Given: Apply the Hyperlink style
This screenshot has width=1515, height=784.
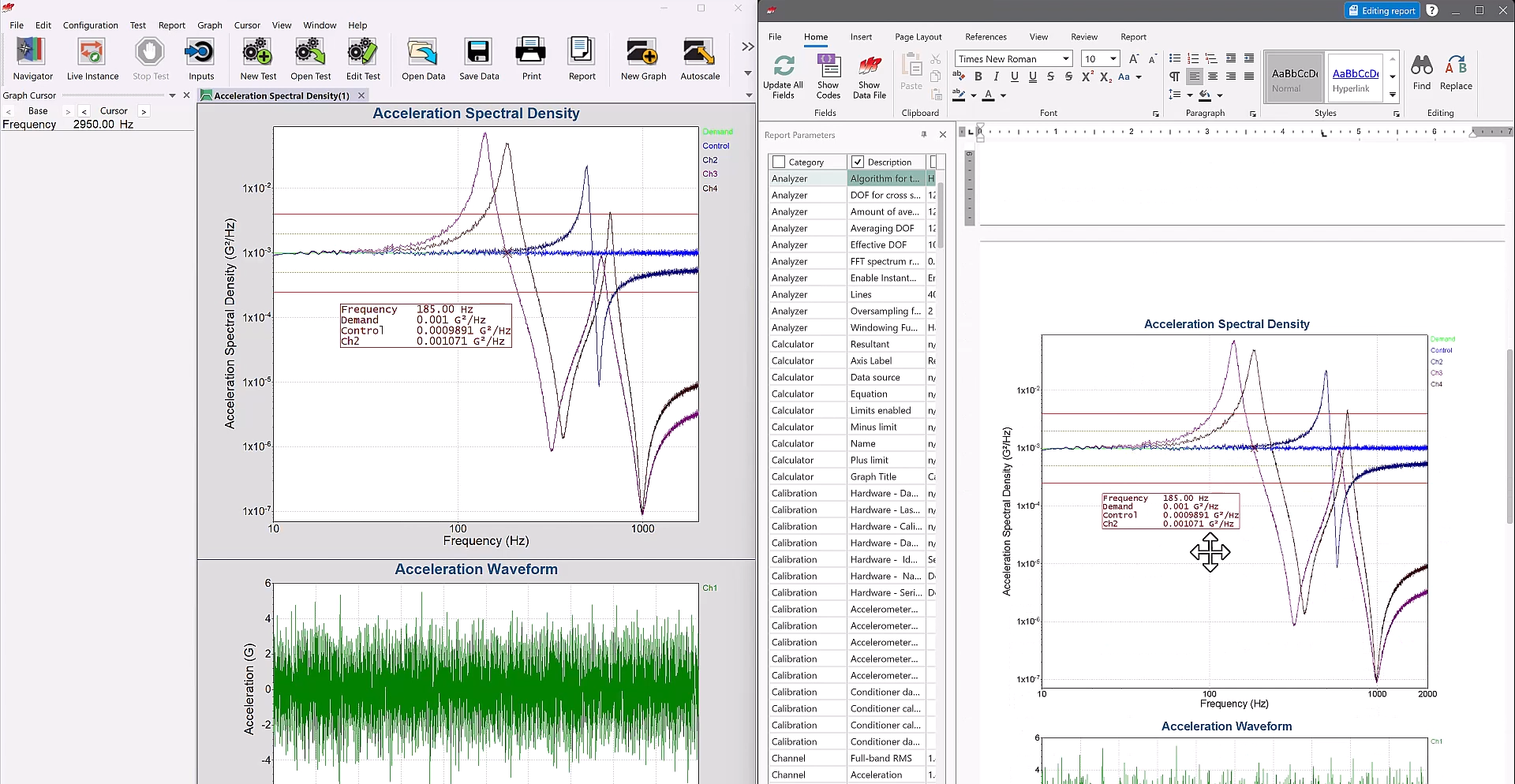Looking at the screenshot, I should [1354, 78].
